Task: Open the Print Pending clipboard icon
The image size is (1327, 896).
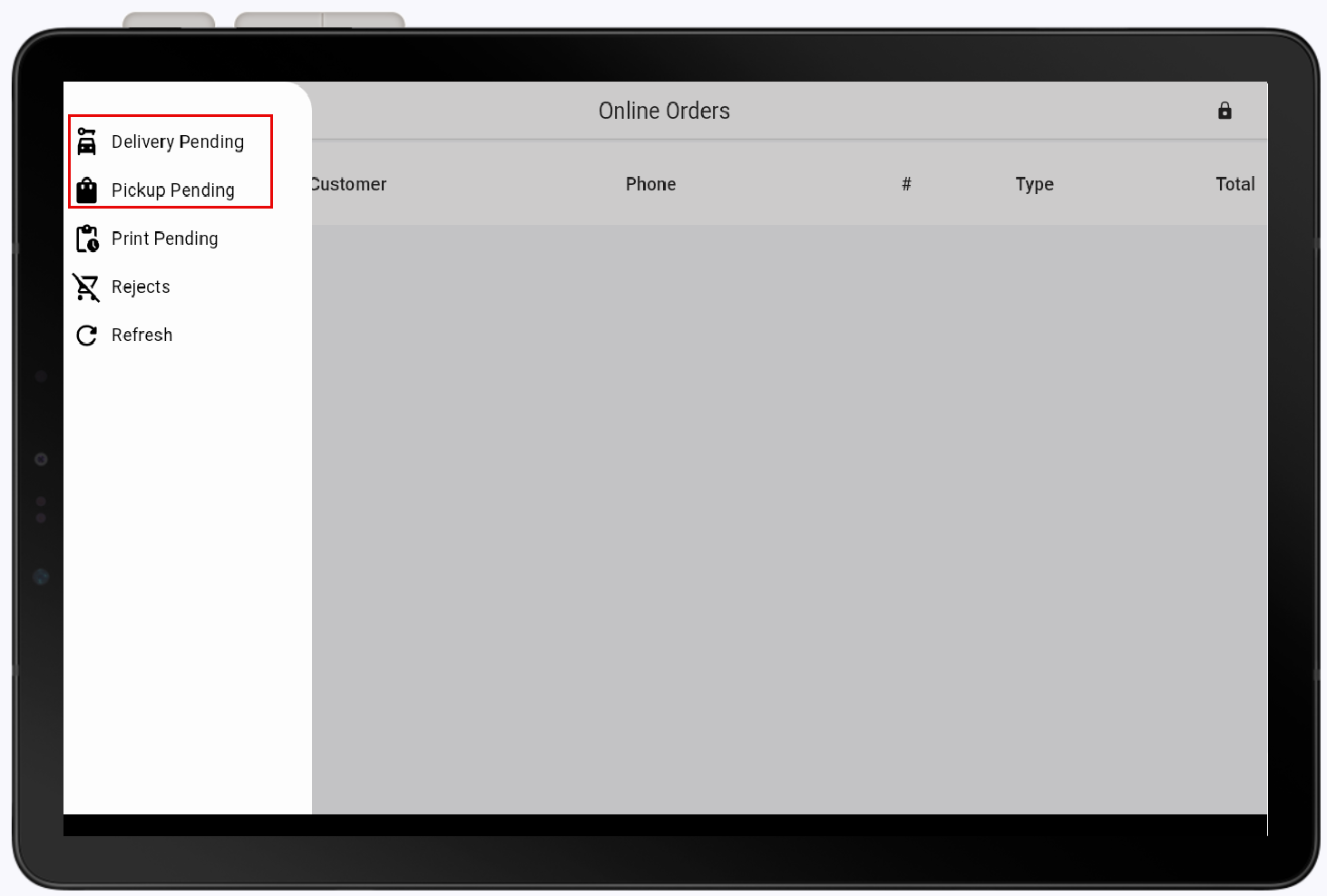Action: tap(86, 239)
